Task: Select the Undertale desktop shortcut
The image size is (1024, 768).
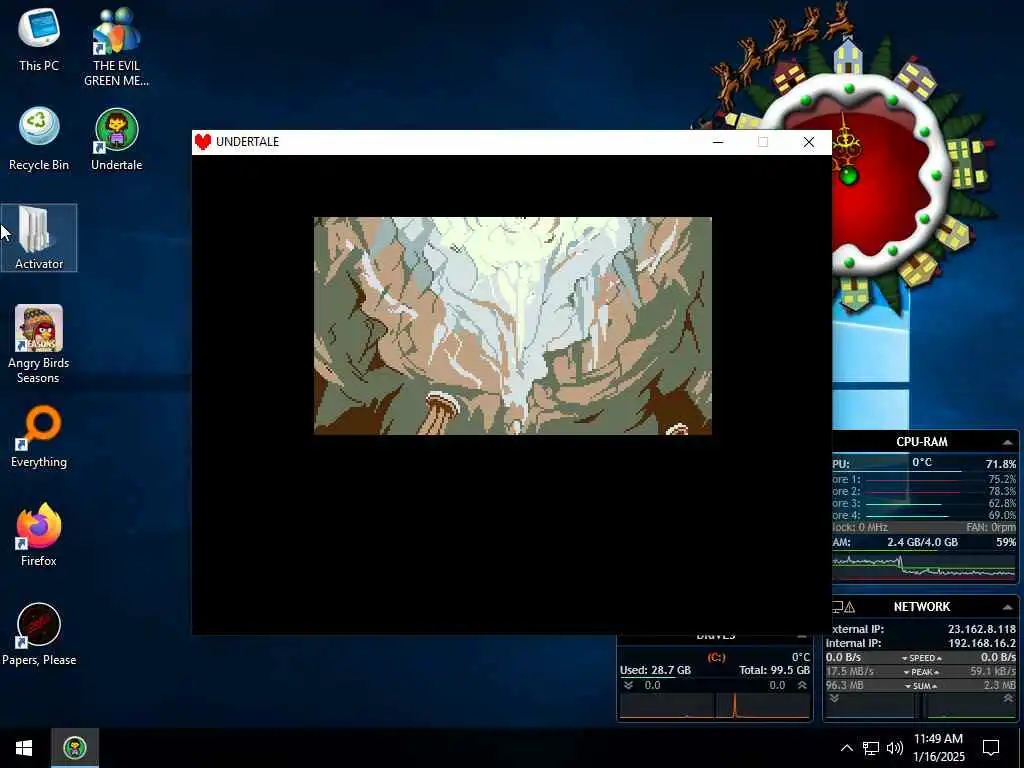Action: 116,138
